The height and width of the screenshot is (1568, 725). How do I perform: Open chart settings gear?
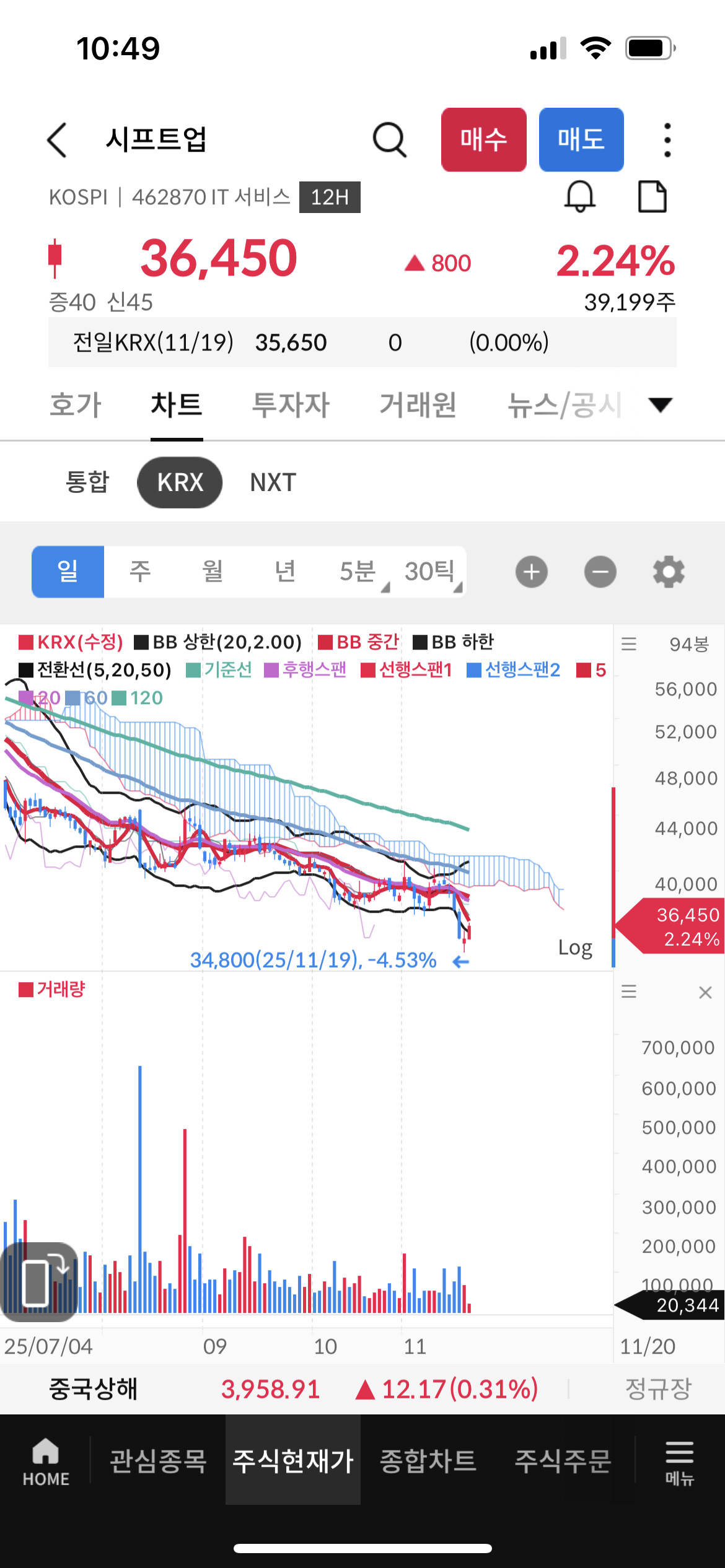(669, 572)
